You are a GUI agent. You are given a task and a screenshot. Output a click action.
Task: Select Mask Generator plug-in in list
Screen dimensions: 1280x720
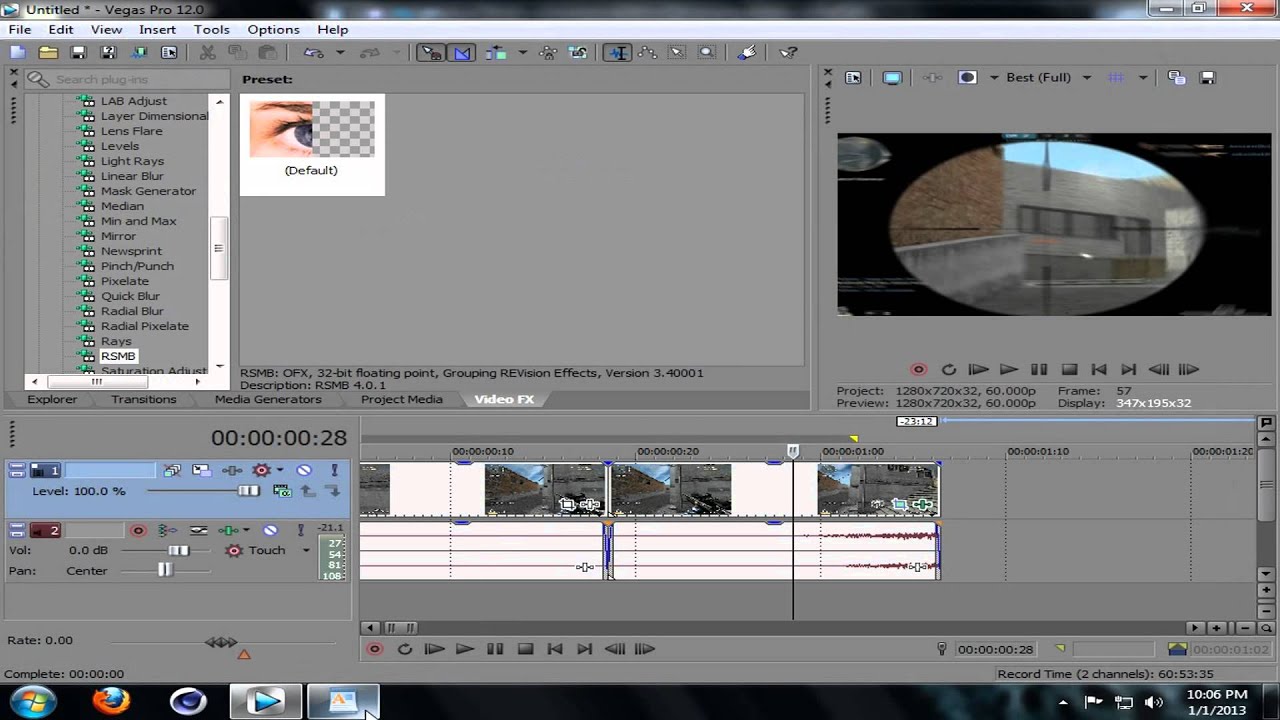click(x=148, y=191)
